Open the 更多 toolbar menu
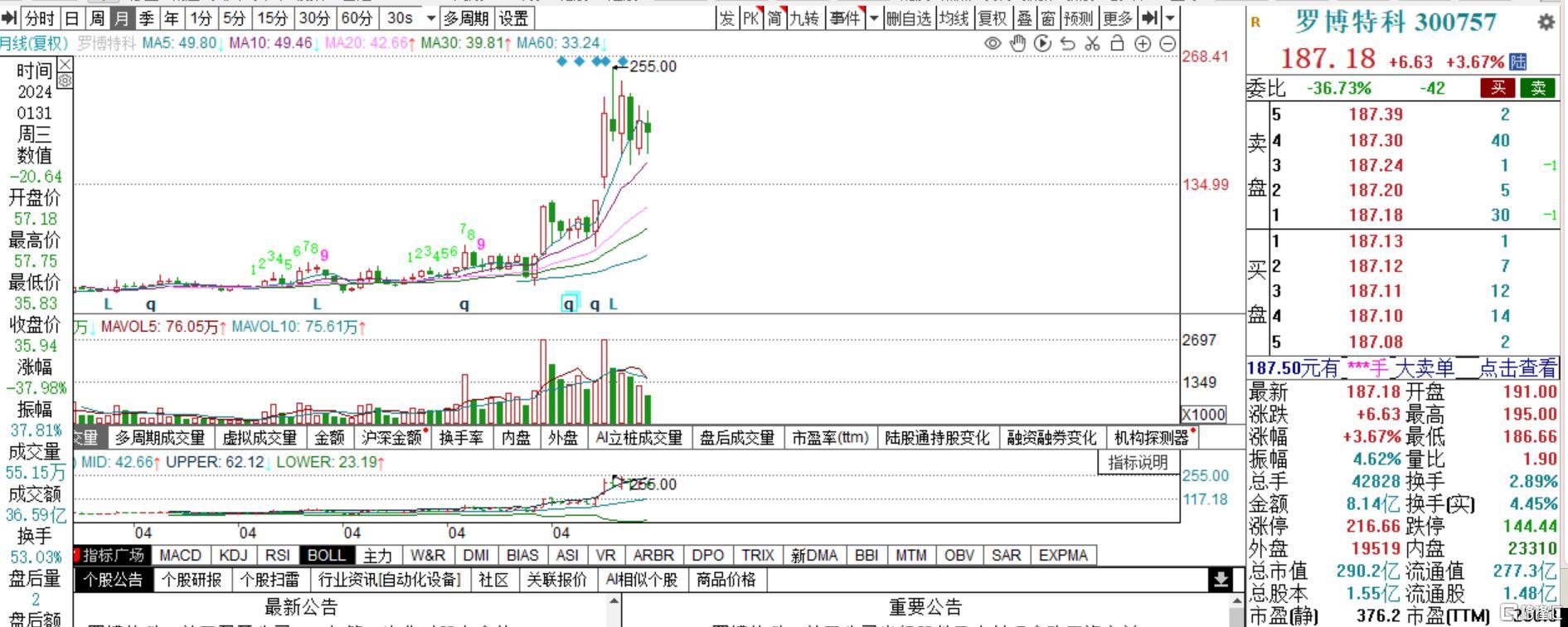 click(1117, 17)
